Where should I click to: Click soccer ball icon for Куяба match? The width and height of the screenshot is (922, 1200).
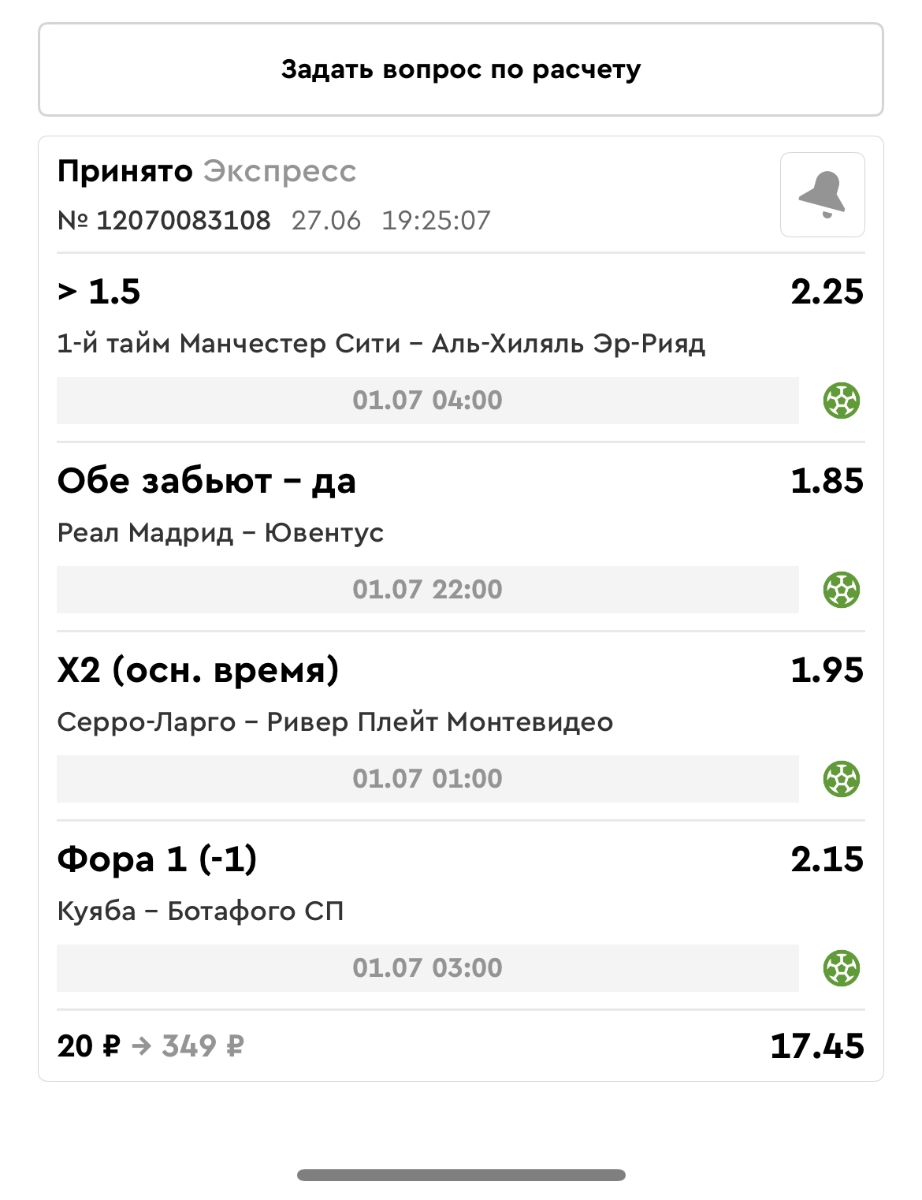(842, 968)
